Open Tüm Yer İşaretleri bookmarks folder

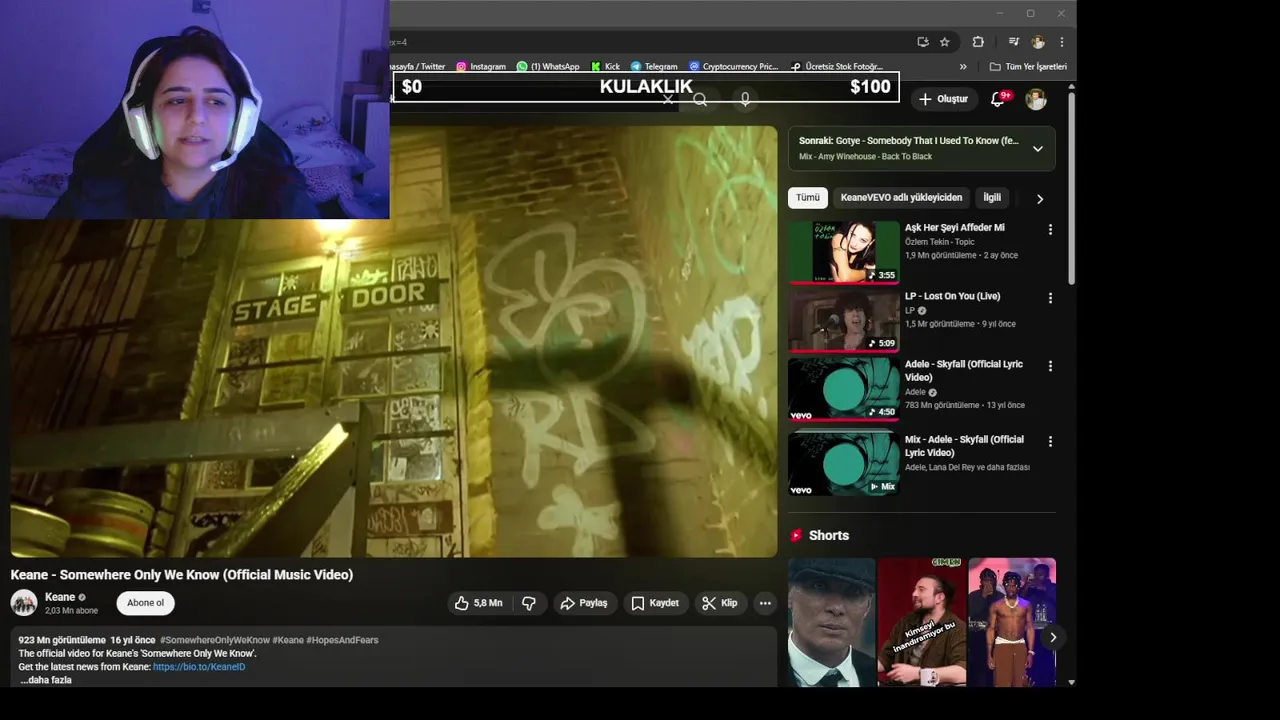(1028, 67)
